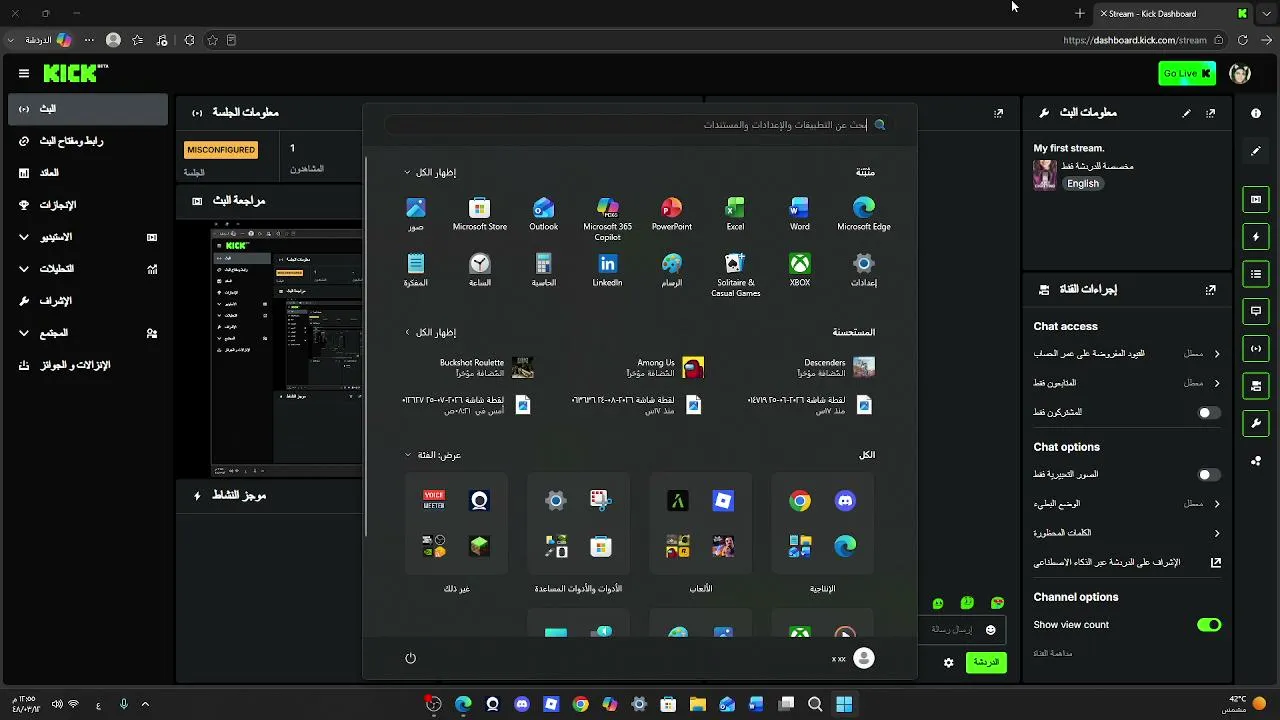Disable Show view count switch
1280x720 pixels.
pyautogui.click(x=1209, y=625)
